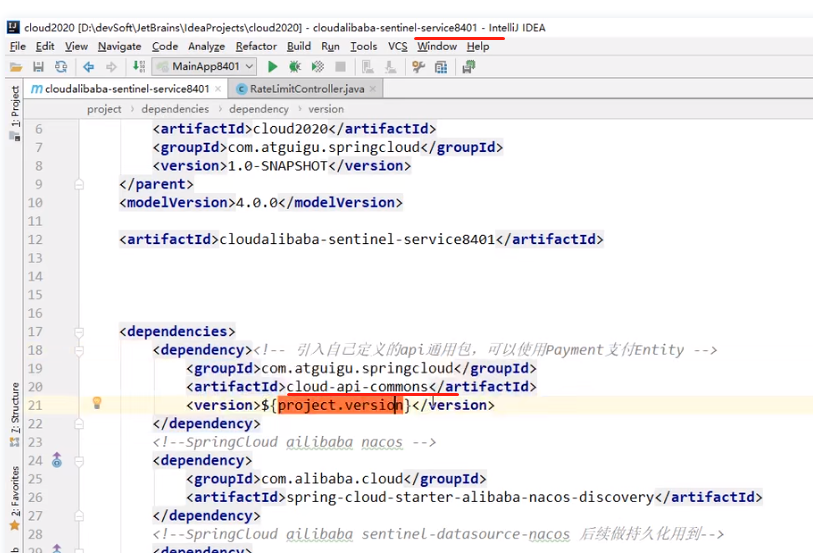Screen dimensions: 813x553
Task: Open the Build menu
Action: 299,46
